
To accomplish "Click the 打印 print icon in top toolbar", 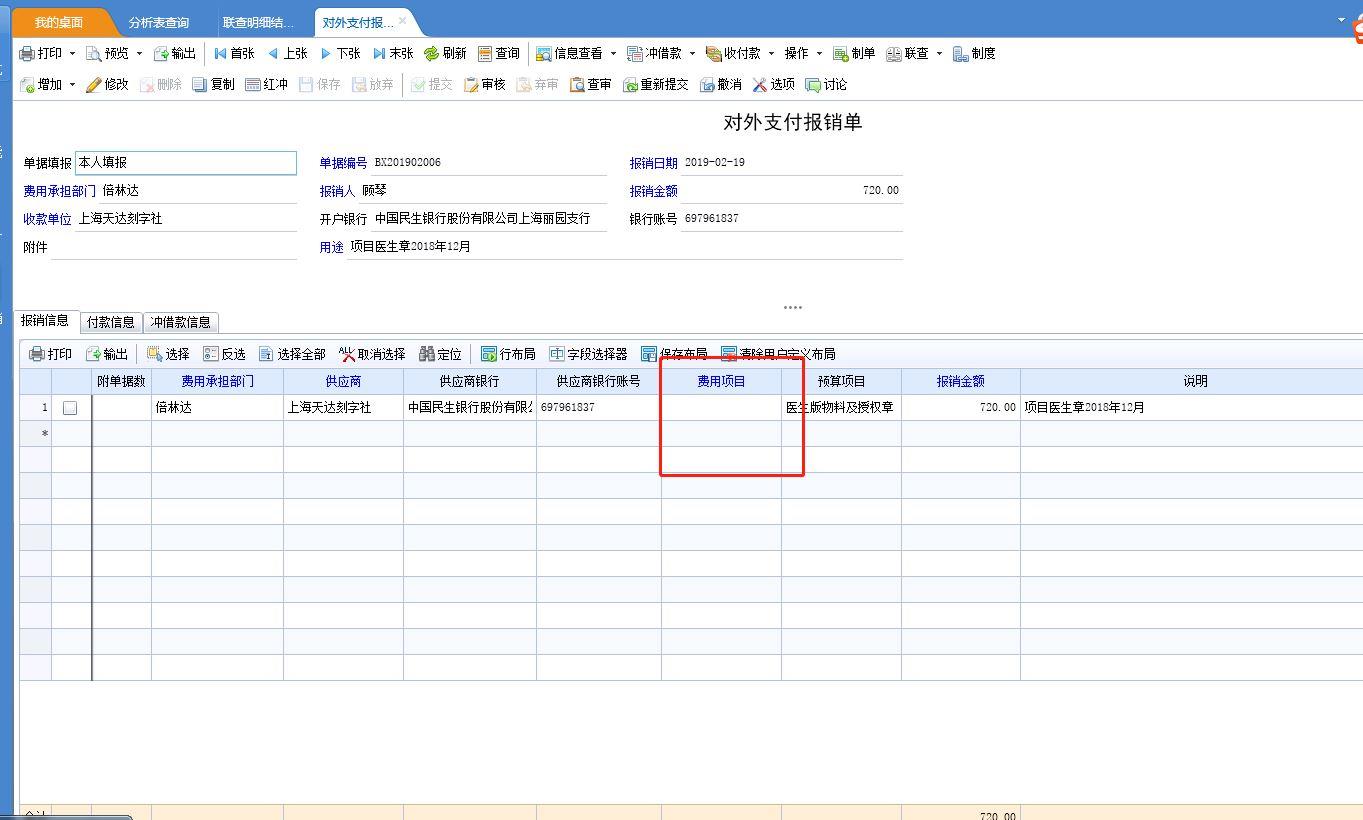I will 27,54.
